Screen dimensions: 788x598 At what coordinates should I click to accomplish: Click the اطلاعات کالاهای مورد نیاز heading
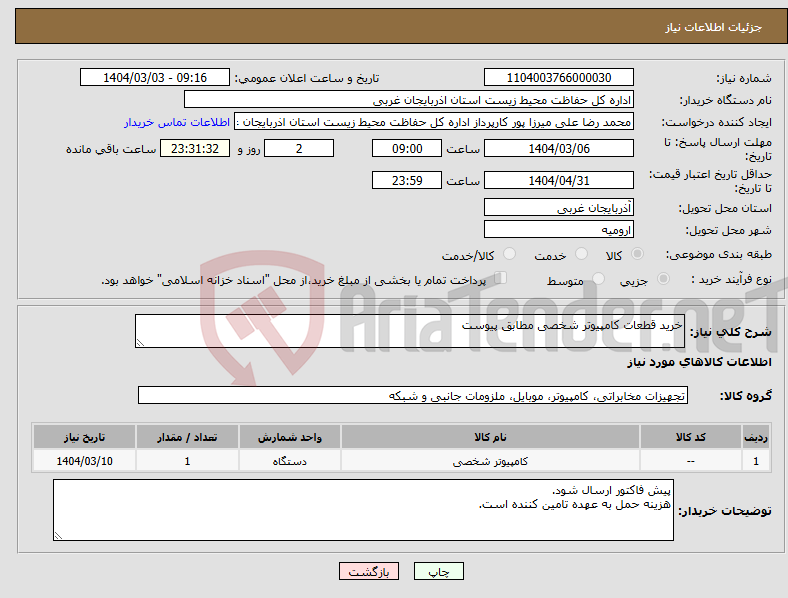699,362
